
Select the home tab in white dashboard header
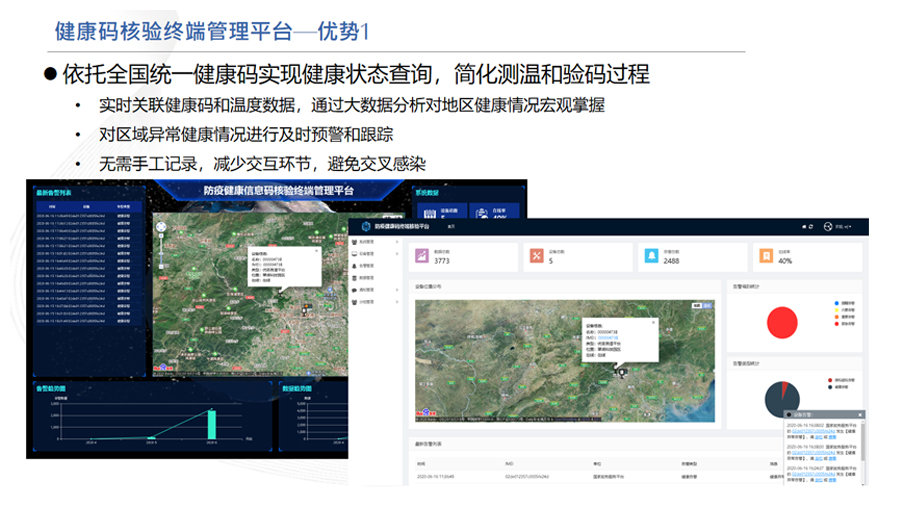[451, 226]
